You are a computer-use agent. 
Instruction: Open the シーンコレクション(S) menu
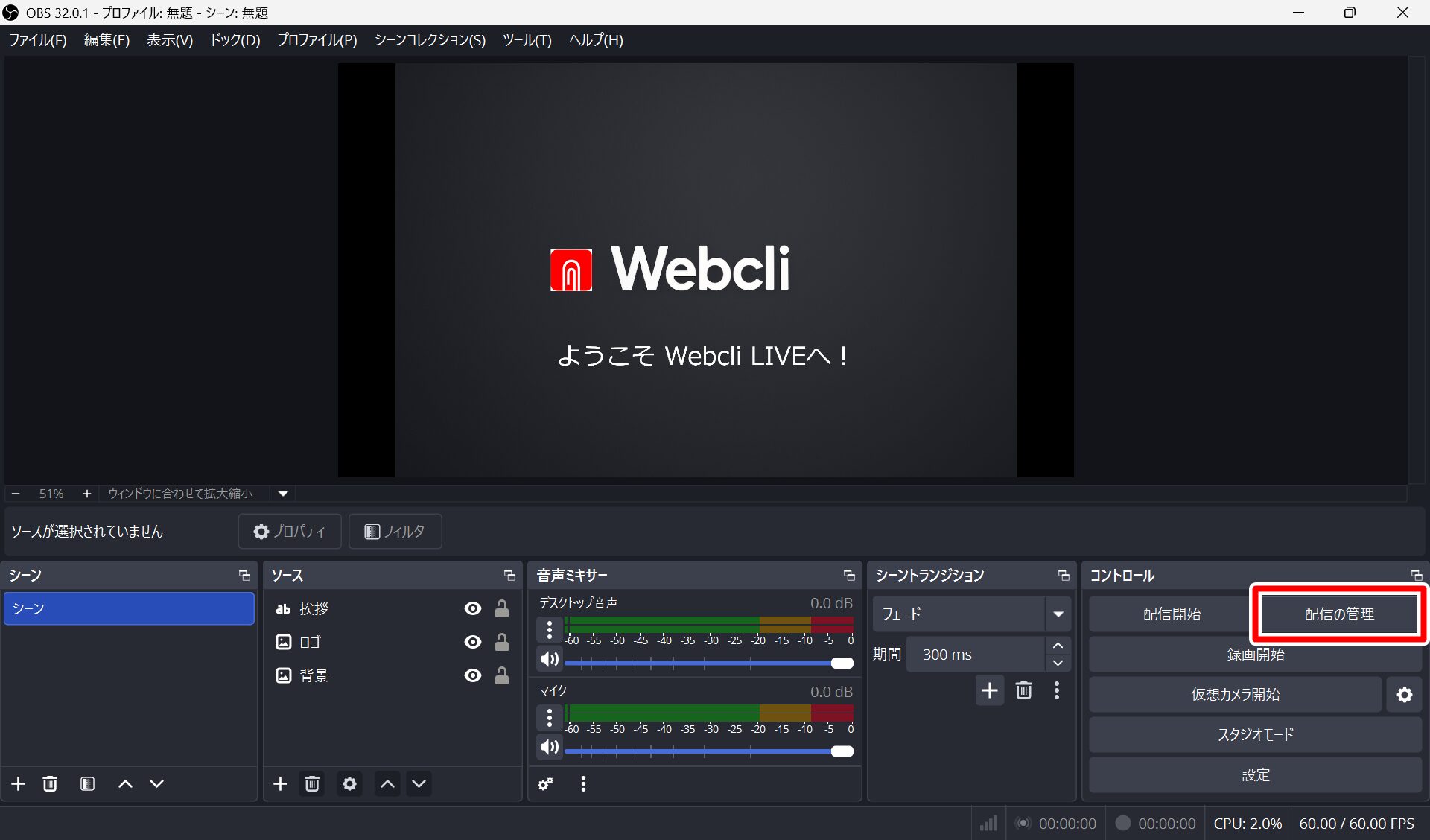[430, 40]
